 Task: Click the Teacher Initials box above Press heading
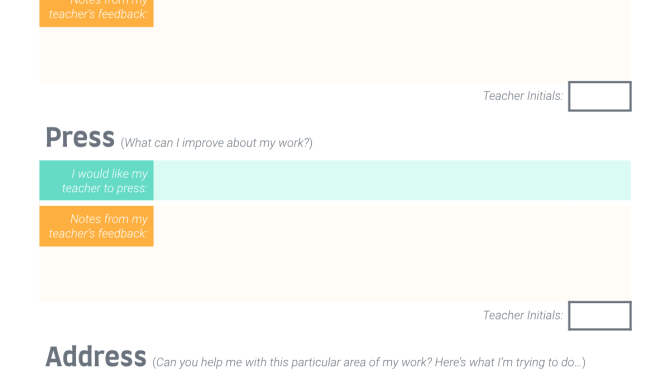click(599, 96)
